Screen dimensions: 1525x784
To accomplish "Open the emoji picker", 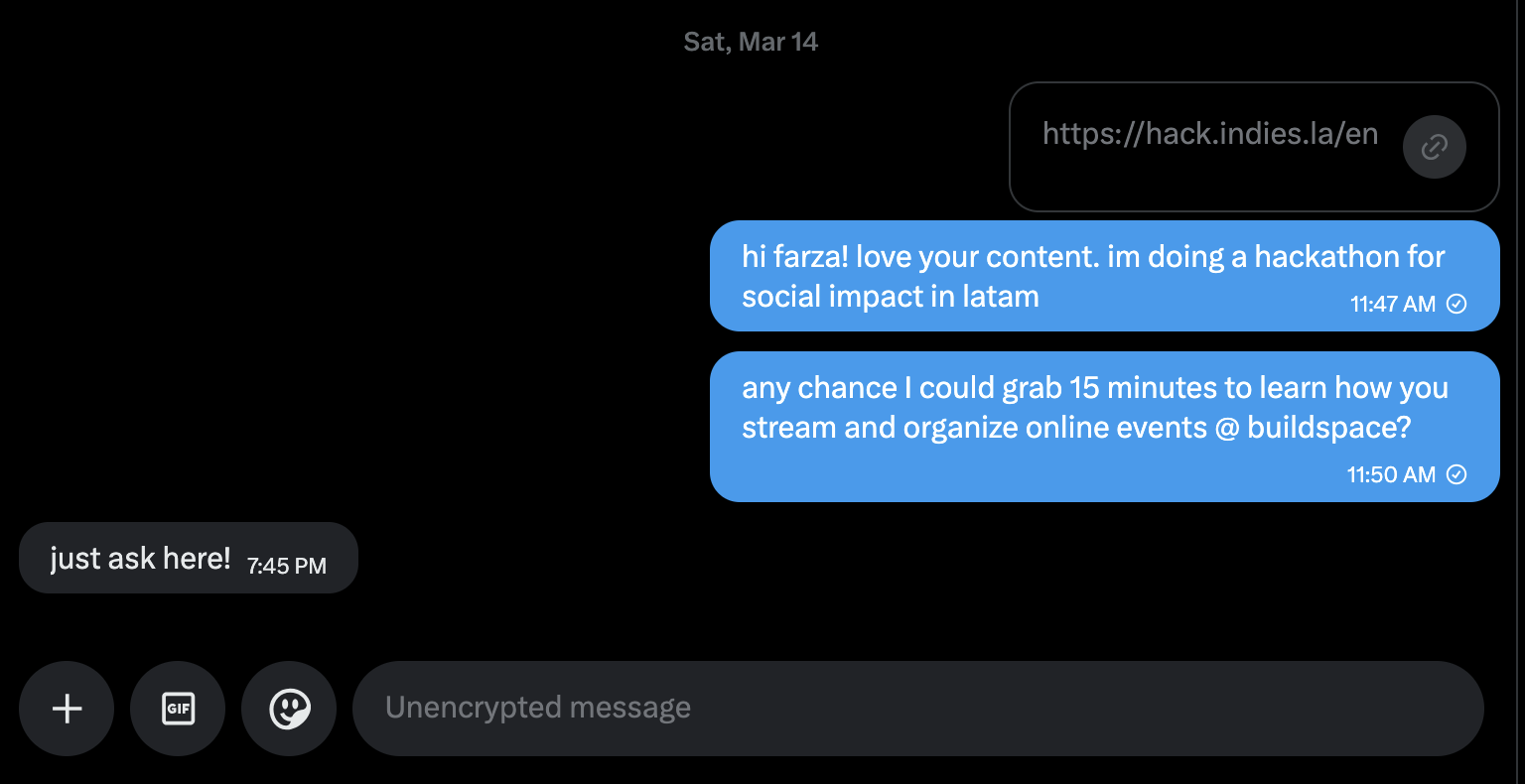I will click(289, 709).
